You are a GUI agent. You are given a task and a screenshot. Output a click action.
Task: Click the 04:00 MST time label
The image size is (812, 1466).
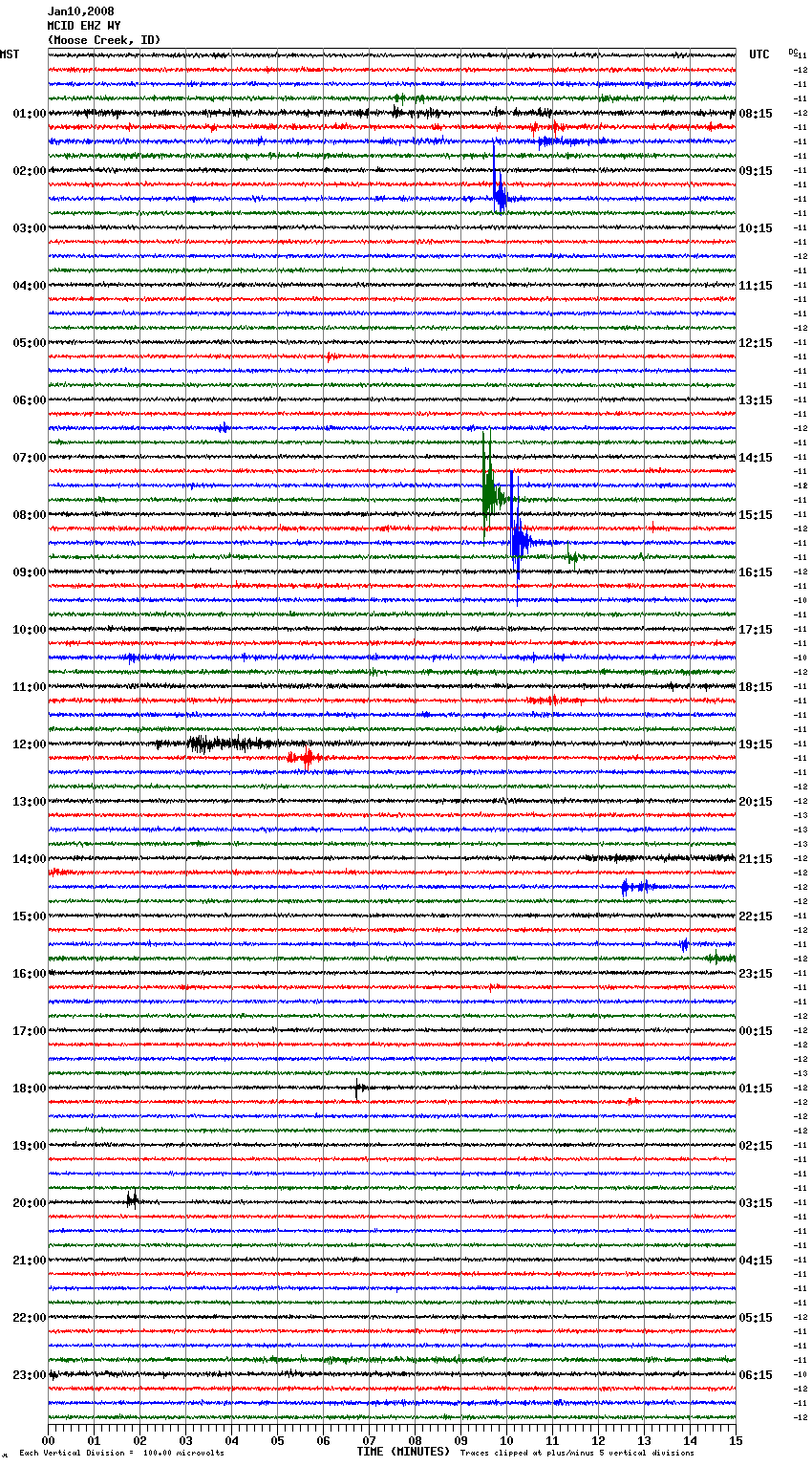(29, 286)
